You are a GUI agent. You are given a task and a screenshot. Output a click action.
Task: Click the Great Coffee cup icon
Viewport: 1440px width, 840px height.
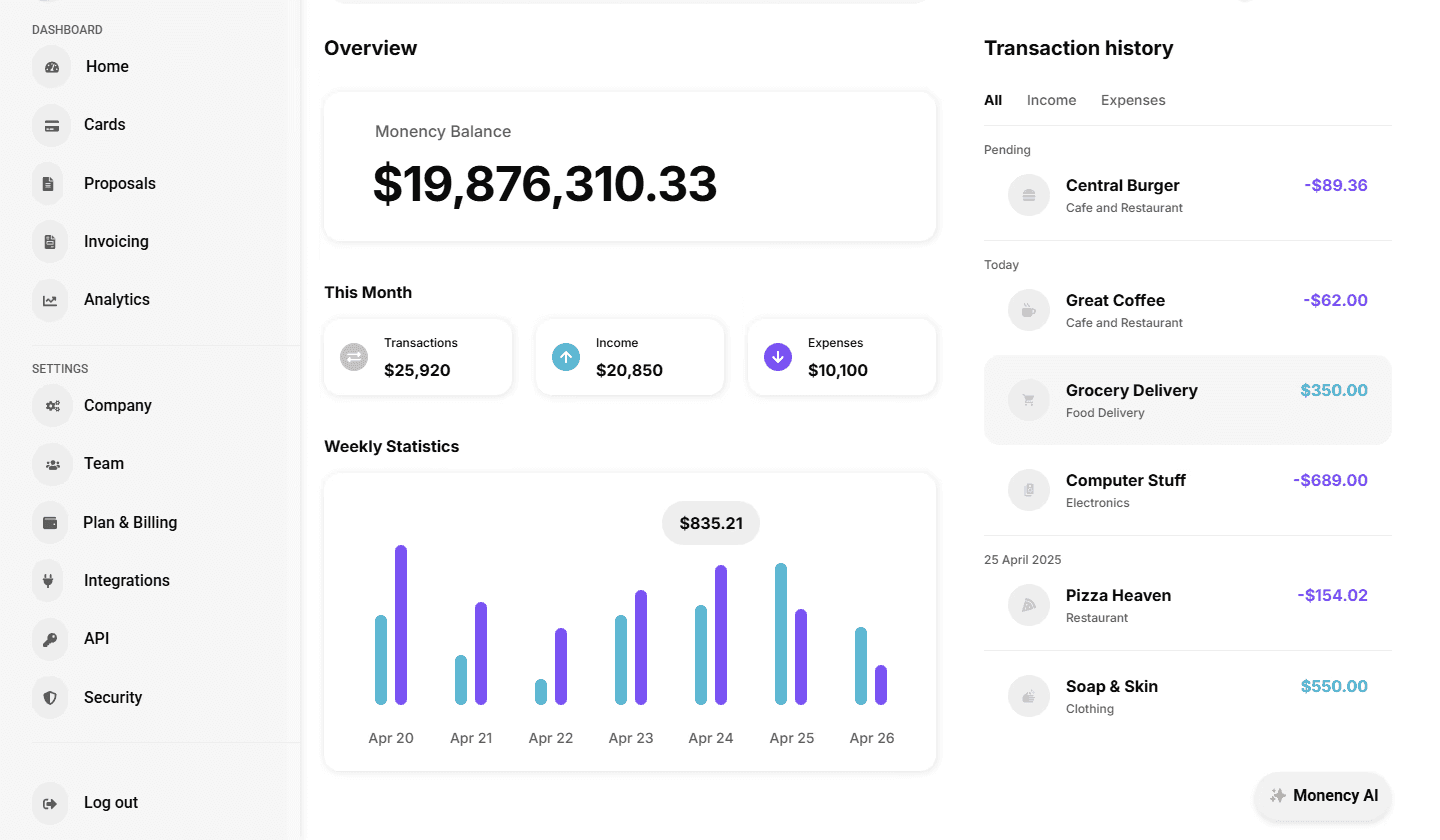[x=1029, y=311]
